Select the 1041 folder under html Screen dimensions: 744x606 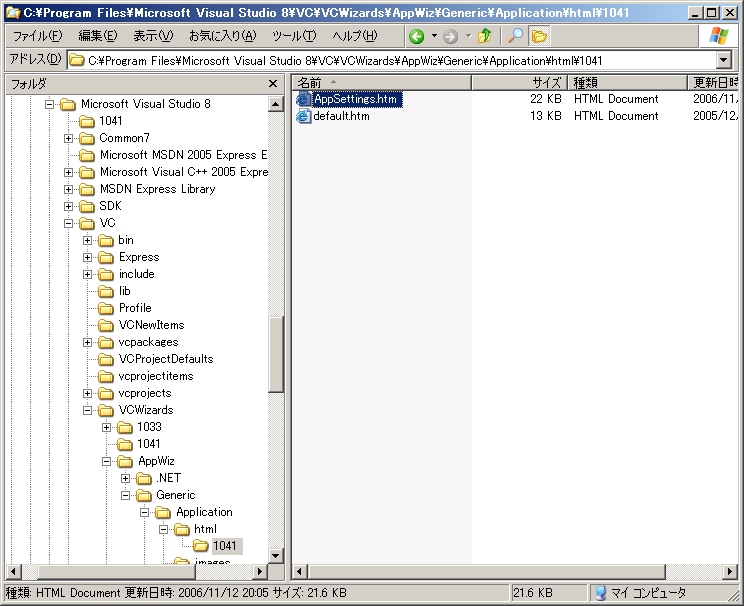[x=225, y=546]
